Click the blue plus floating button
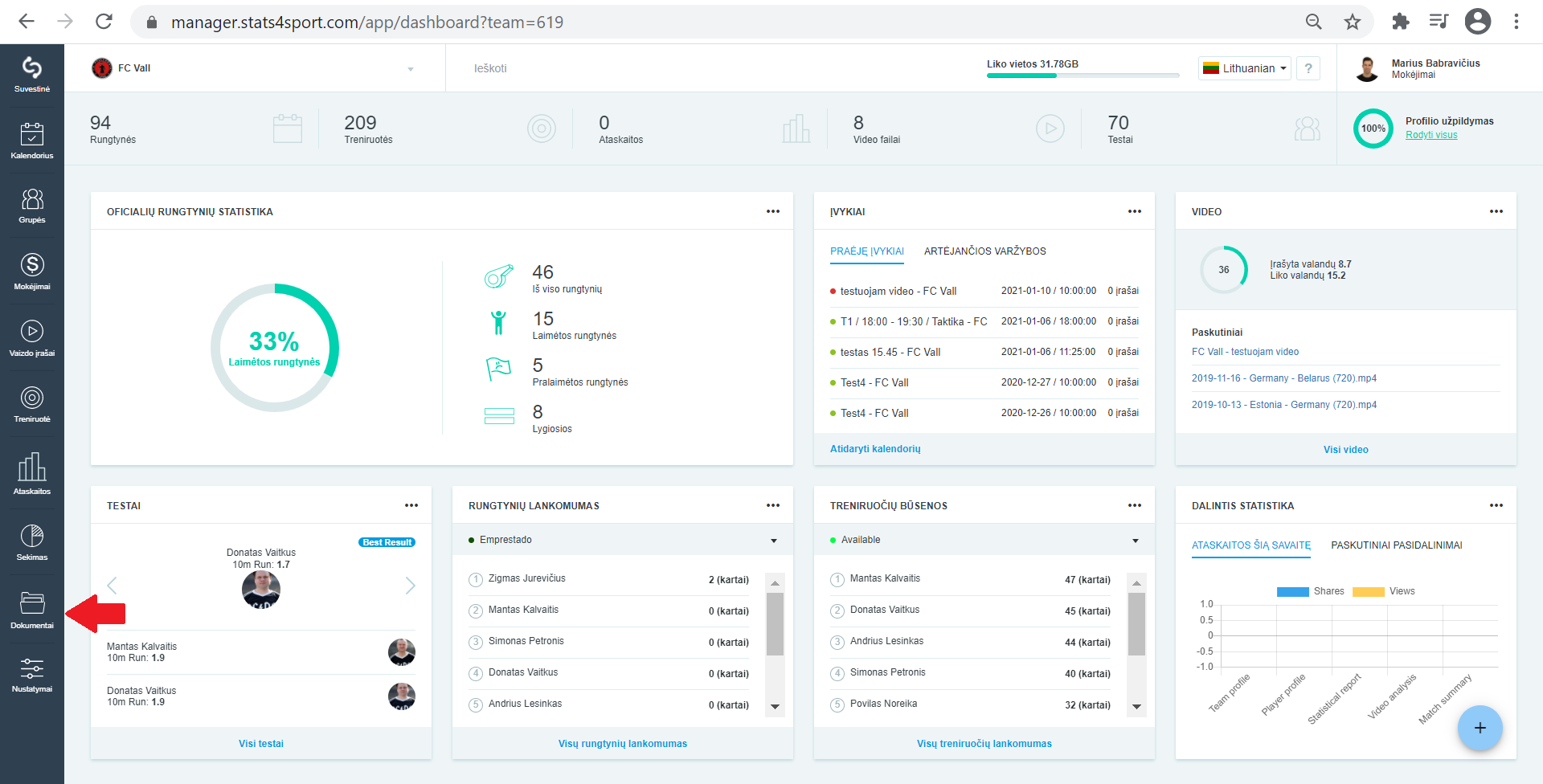This screenshot has height=784, width=1543. click(x=1480, y=728)
